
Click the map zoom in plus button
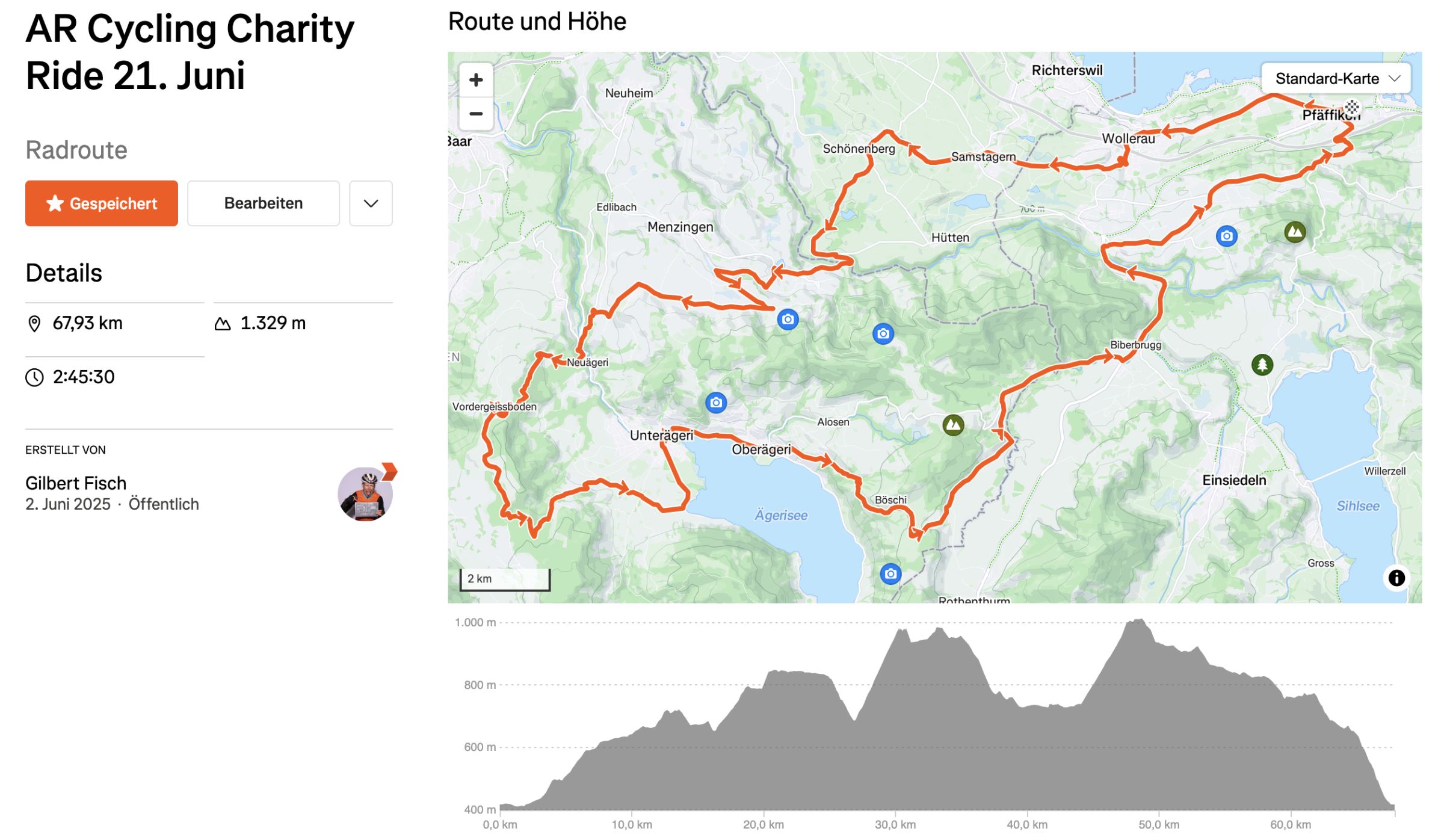(476, 80)
